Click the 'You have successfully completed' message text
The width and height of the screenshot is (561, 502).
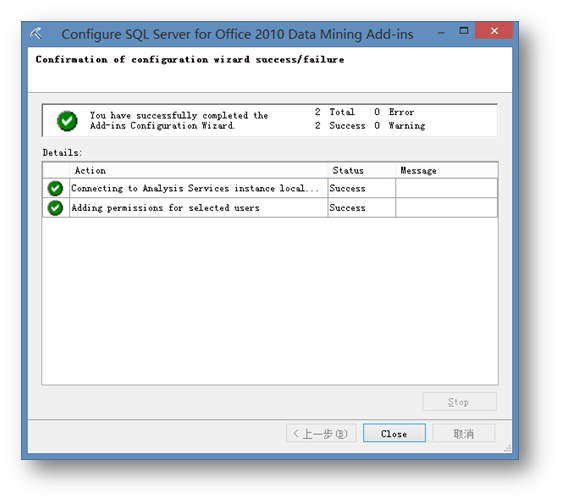click(x=179, y=121)
